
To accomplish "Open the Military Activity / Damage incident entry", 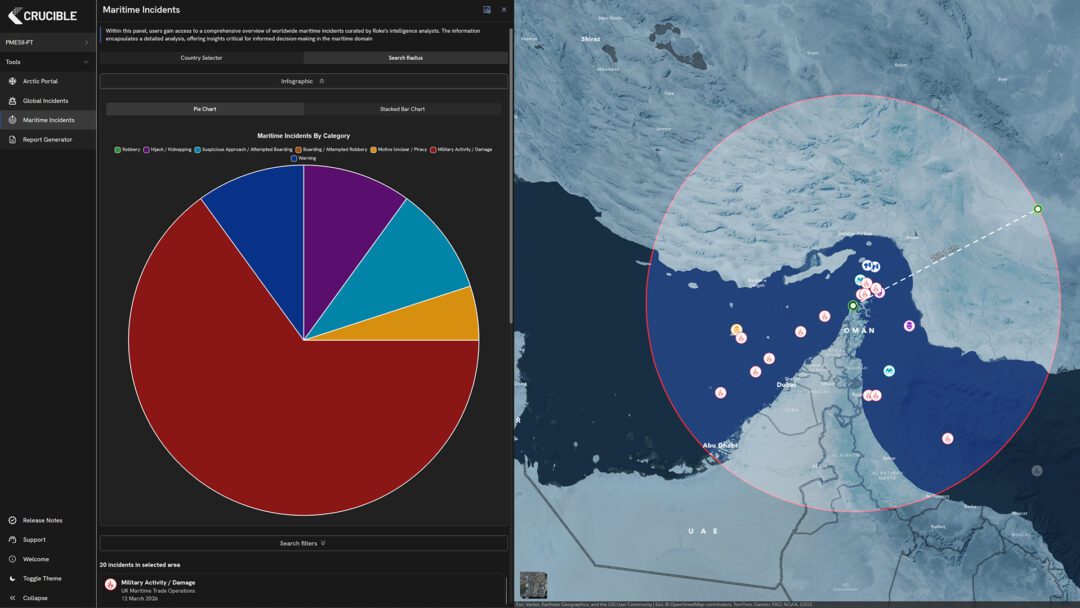I will (x=158, y=583).
